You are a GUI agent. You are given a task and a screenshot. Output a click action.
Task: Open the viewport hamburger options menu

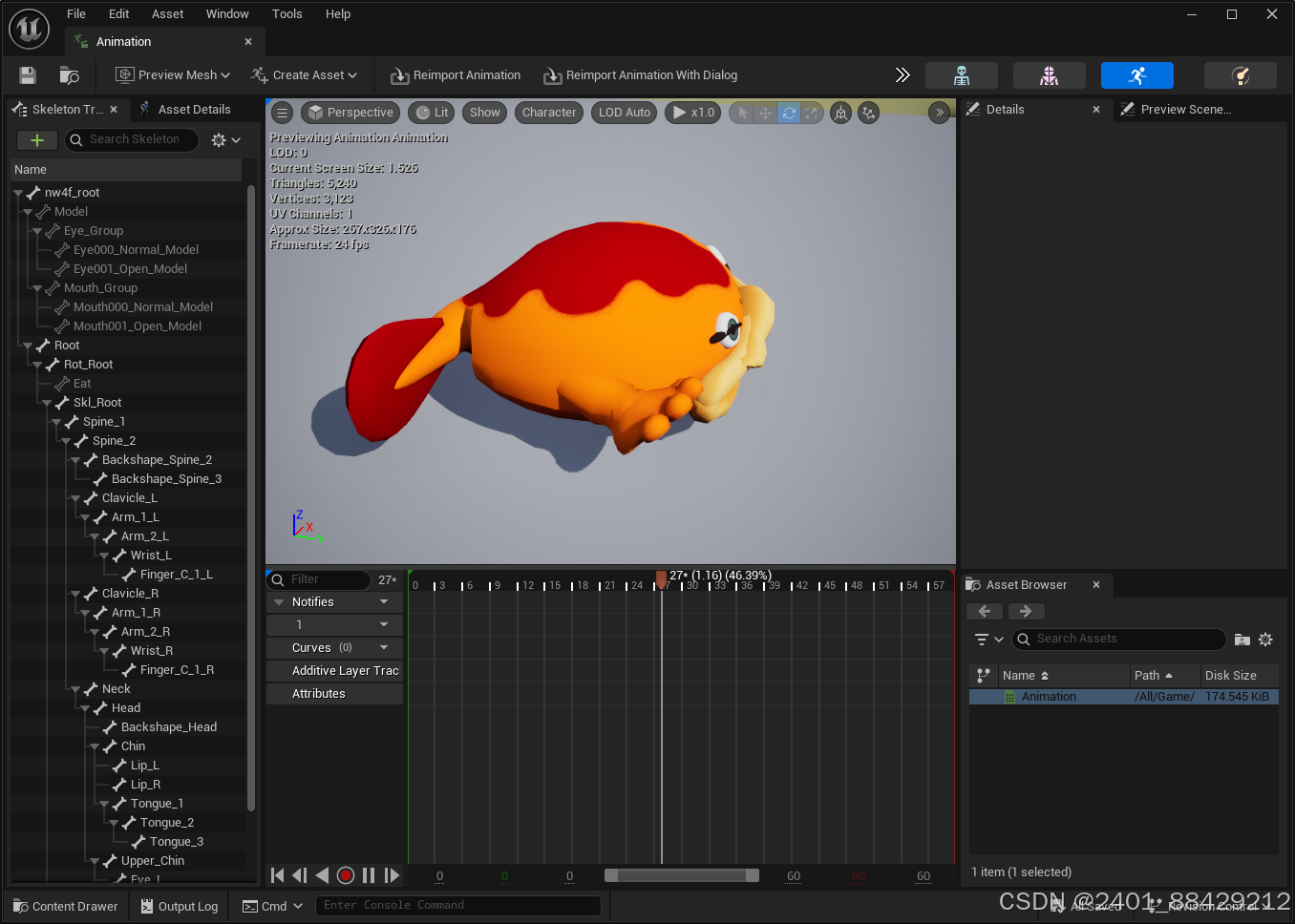click(x=282, y=113)
